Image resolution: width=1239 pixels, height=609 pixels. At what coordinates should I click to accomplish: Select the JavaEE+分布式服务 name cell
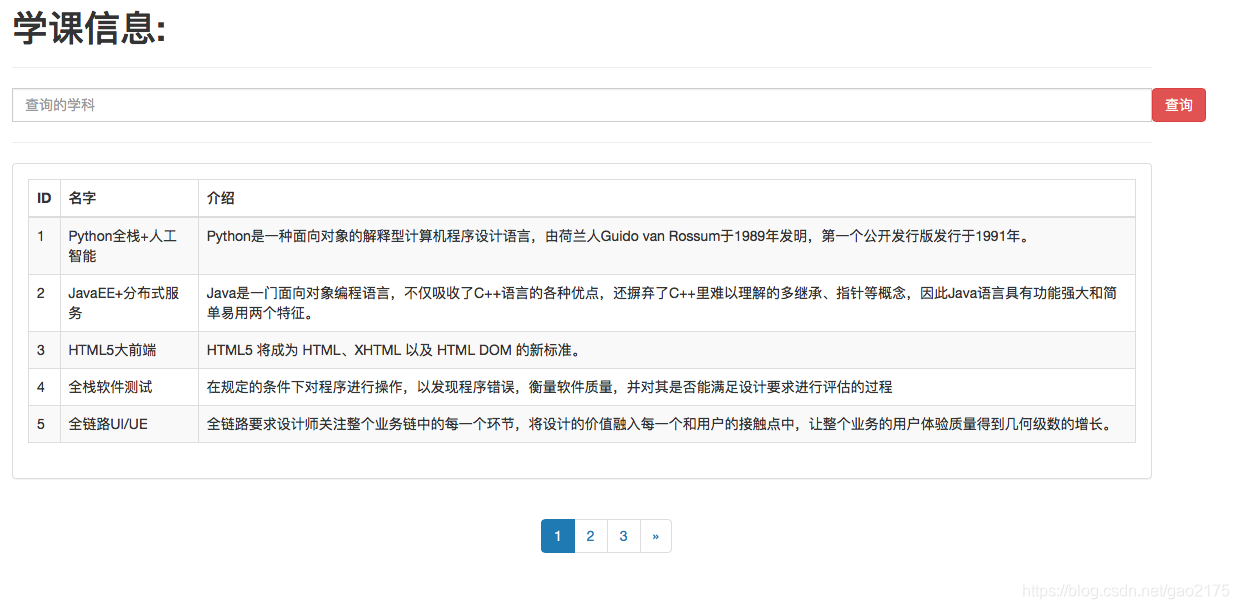point(129,303)
